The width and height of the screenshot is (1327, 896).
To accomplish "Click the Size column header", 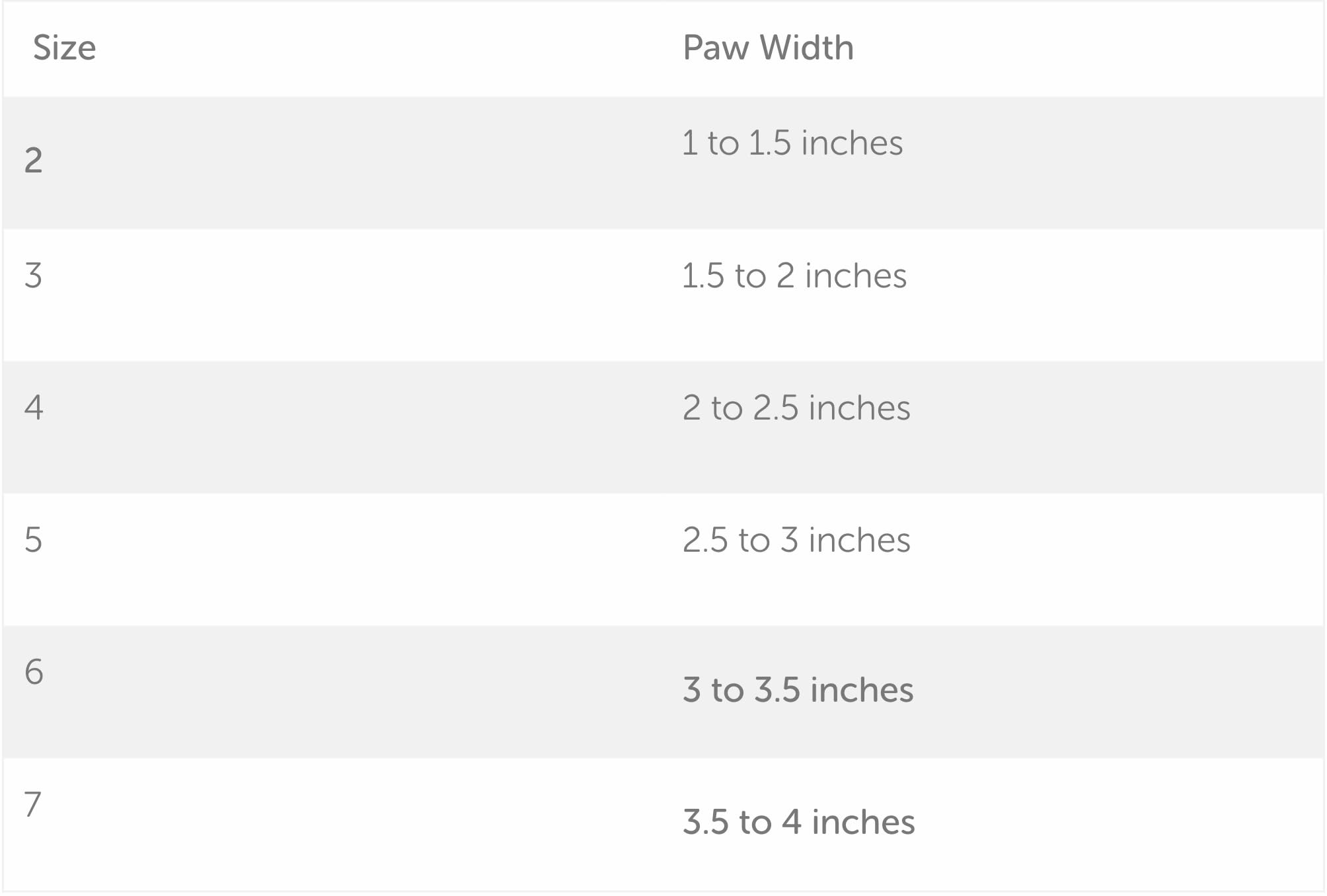I will tap(64, 48).
